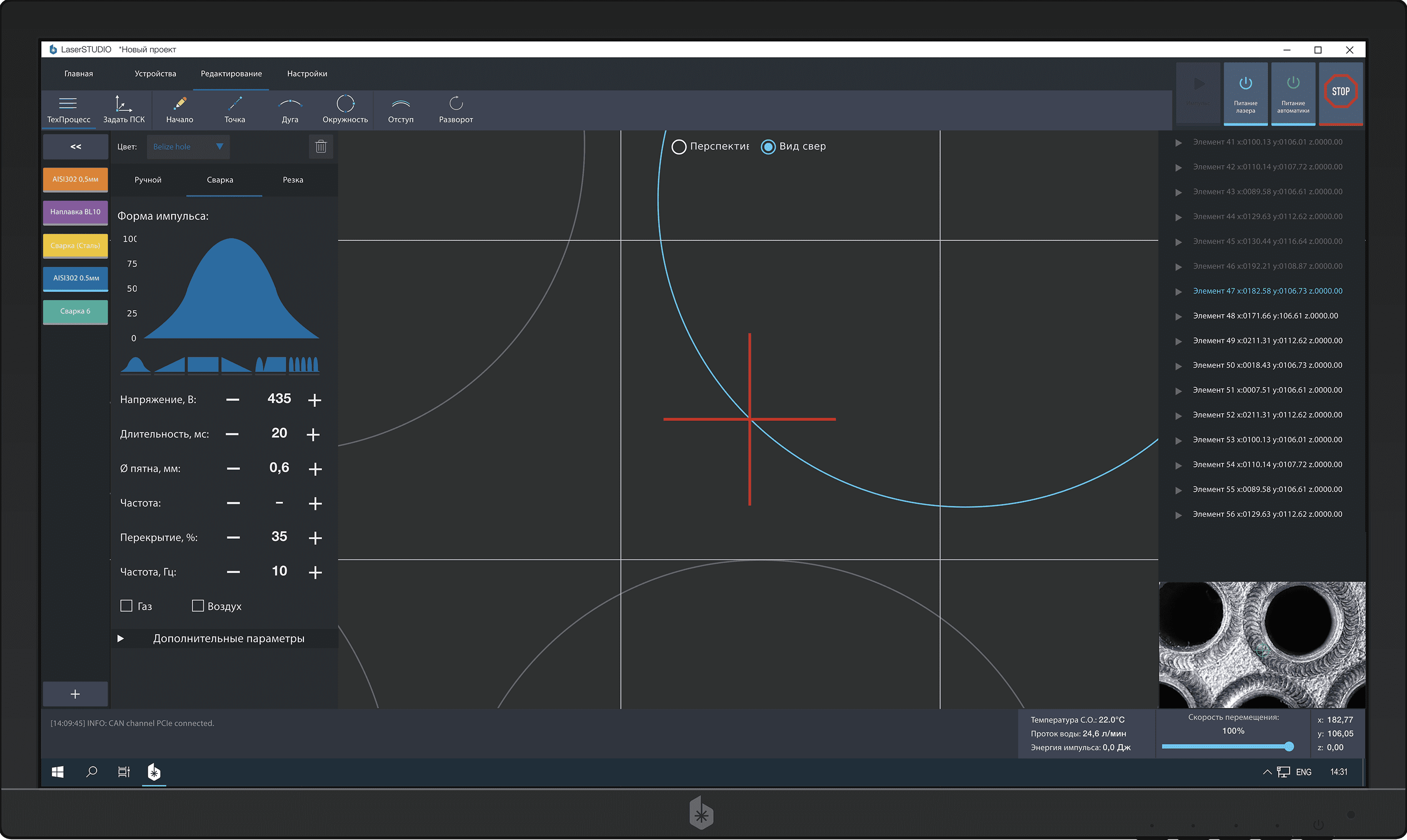The width and height of the screenshot is (1407, 840).
Task: Select the Дуга arc tool
Action: 290,110
